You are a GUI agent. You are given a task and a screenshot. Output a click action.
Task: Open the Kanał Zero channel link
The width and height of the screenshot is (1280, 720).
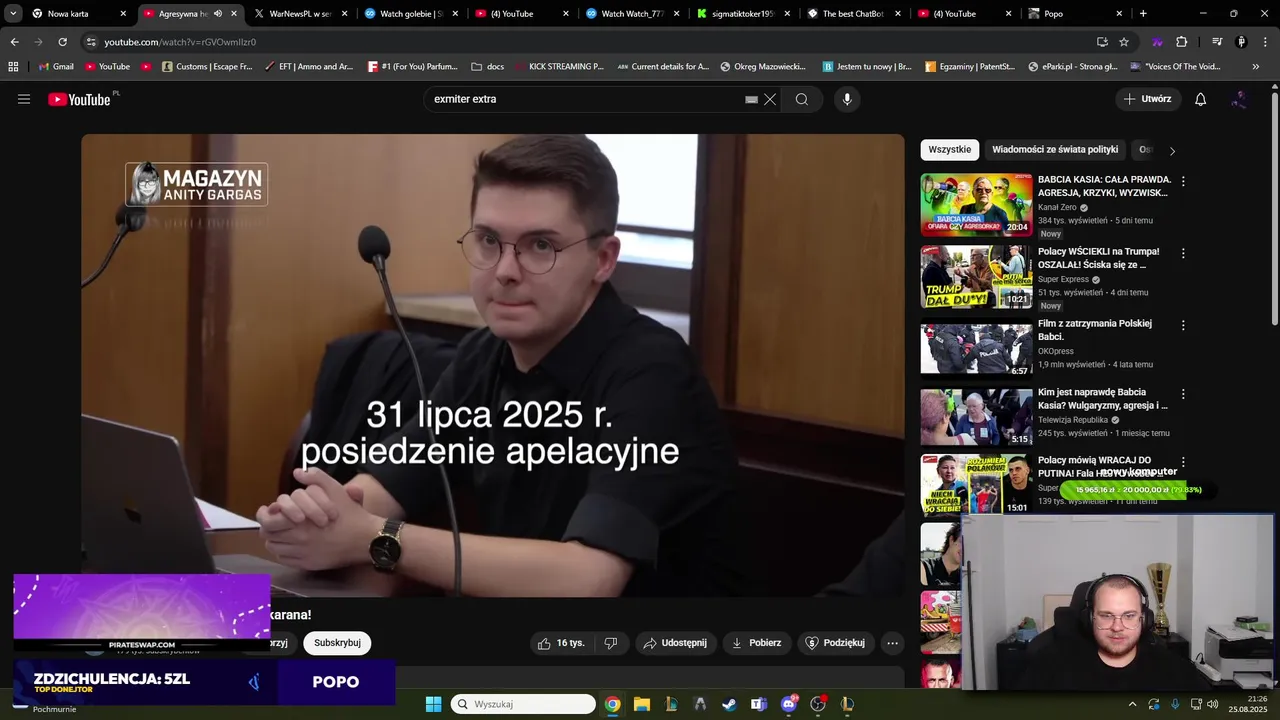[1057, 207]
